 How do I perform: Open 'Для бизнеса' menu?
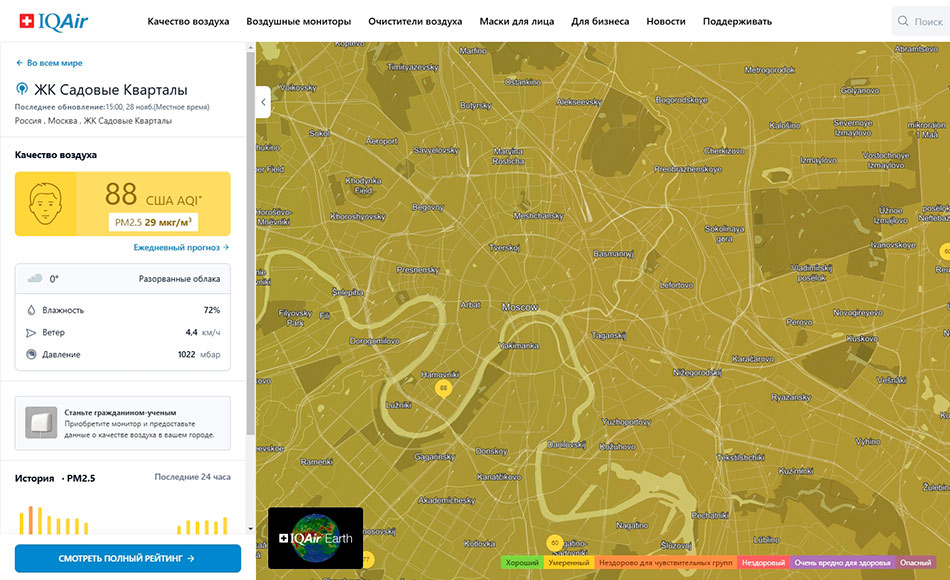[x=600, y=21]
